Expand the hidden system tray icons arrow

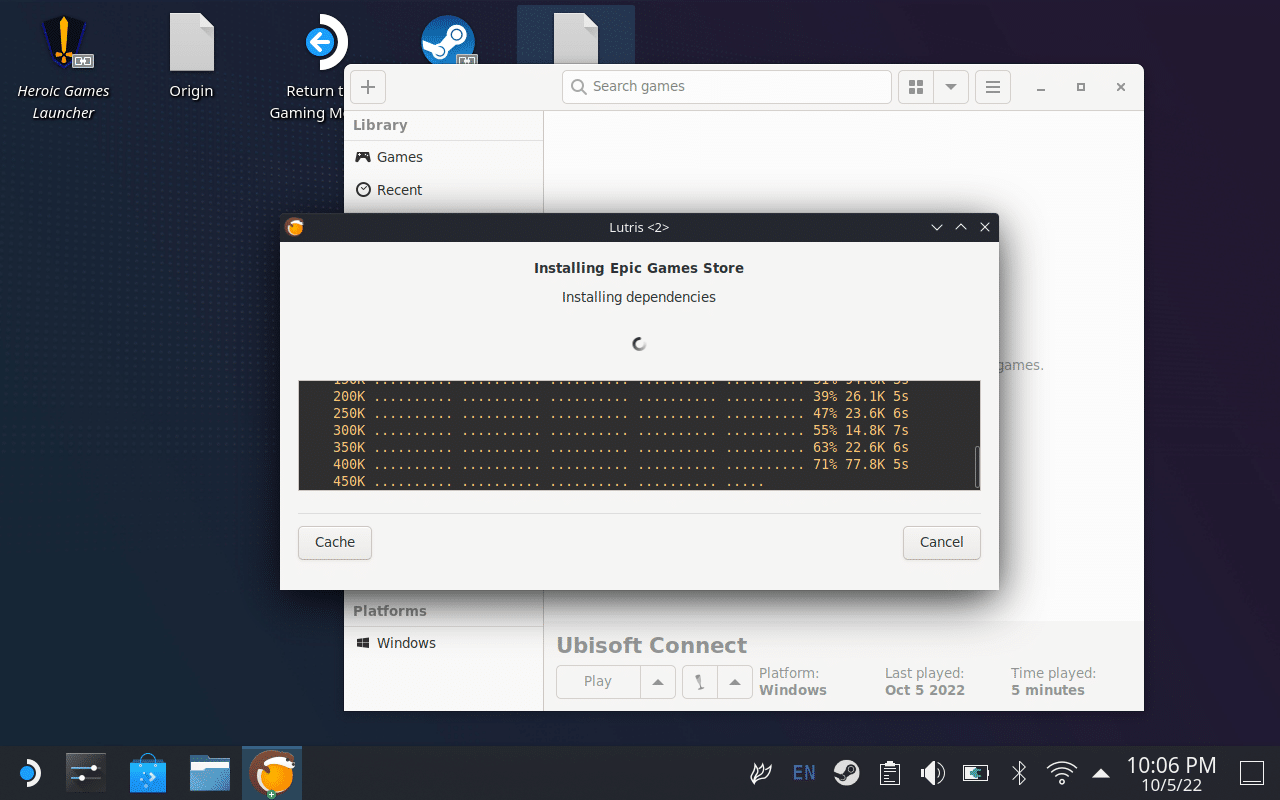(x=1101, y=773)
